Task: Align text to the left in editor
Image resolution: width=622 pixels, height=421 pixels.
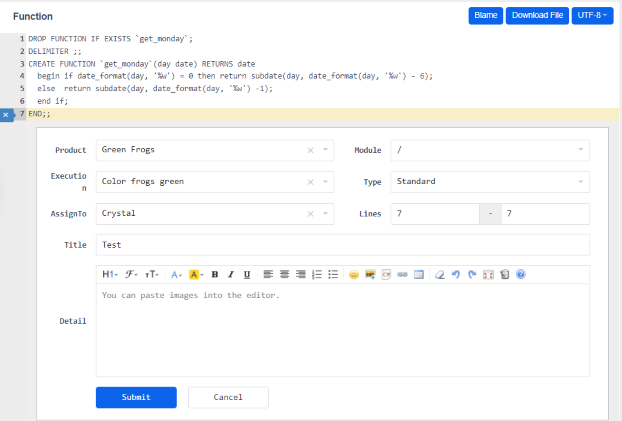Action: pyautogui.click(x=269, y=274)
